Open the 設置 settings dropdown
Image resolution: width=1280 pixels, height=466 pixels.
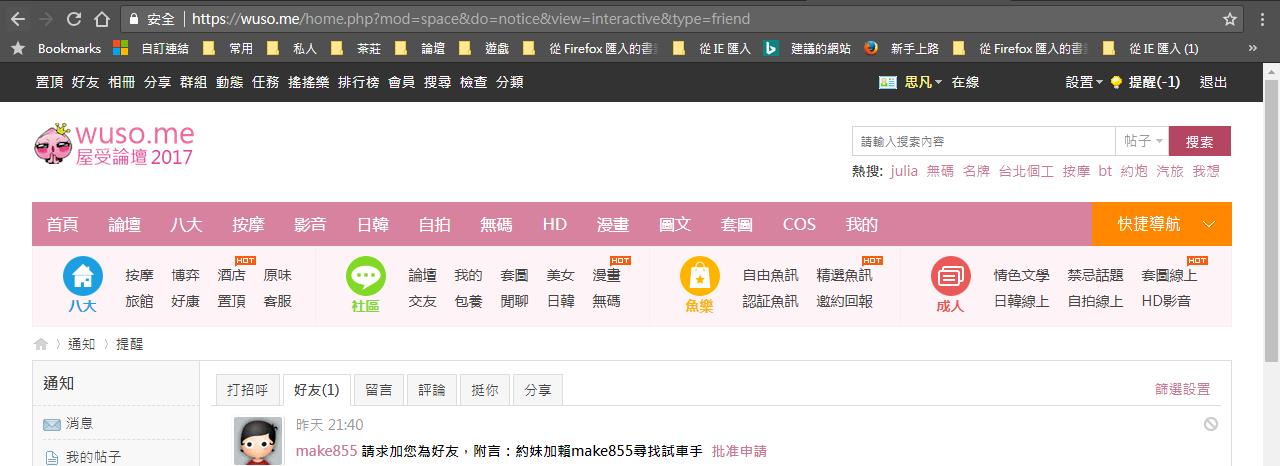[x=1084, y=82]
